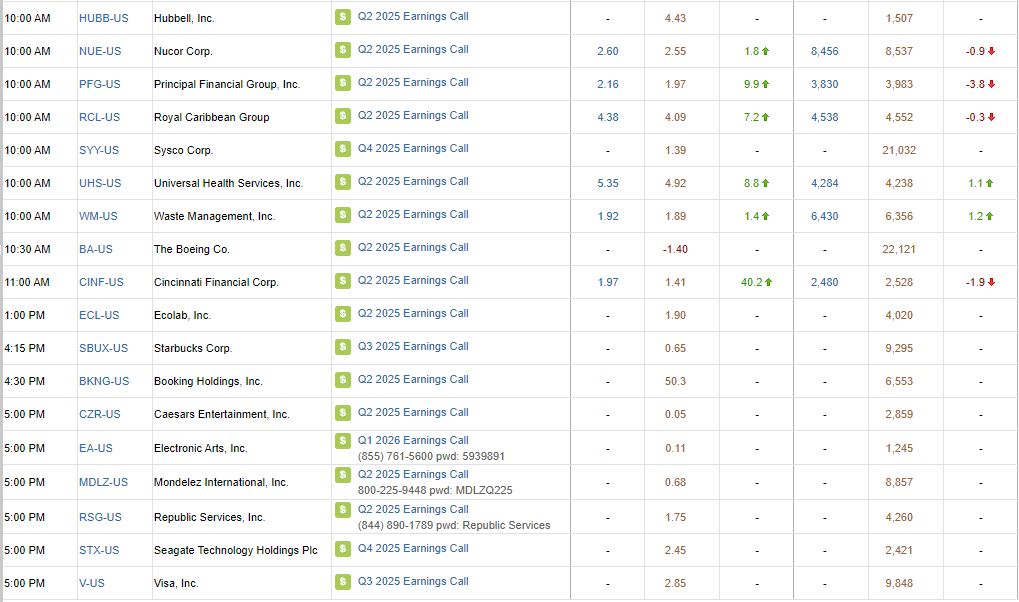The width and height of the screenshot is (1019, 602).
Task: Open the SYY-US ticker link
Action: (99, 150)
